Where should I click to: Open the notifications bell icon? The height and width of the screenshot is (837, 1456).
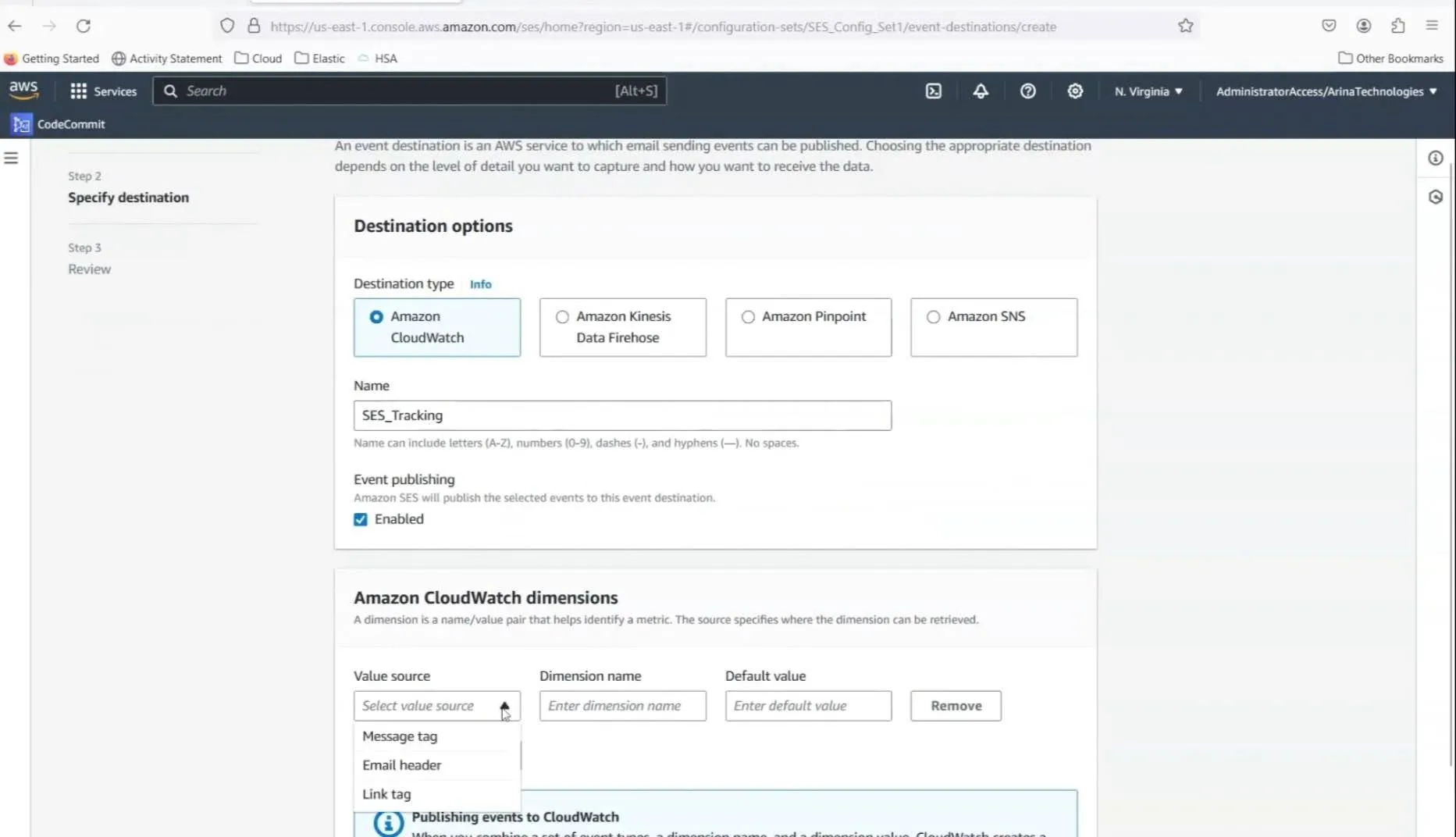(x=981, y=91)
